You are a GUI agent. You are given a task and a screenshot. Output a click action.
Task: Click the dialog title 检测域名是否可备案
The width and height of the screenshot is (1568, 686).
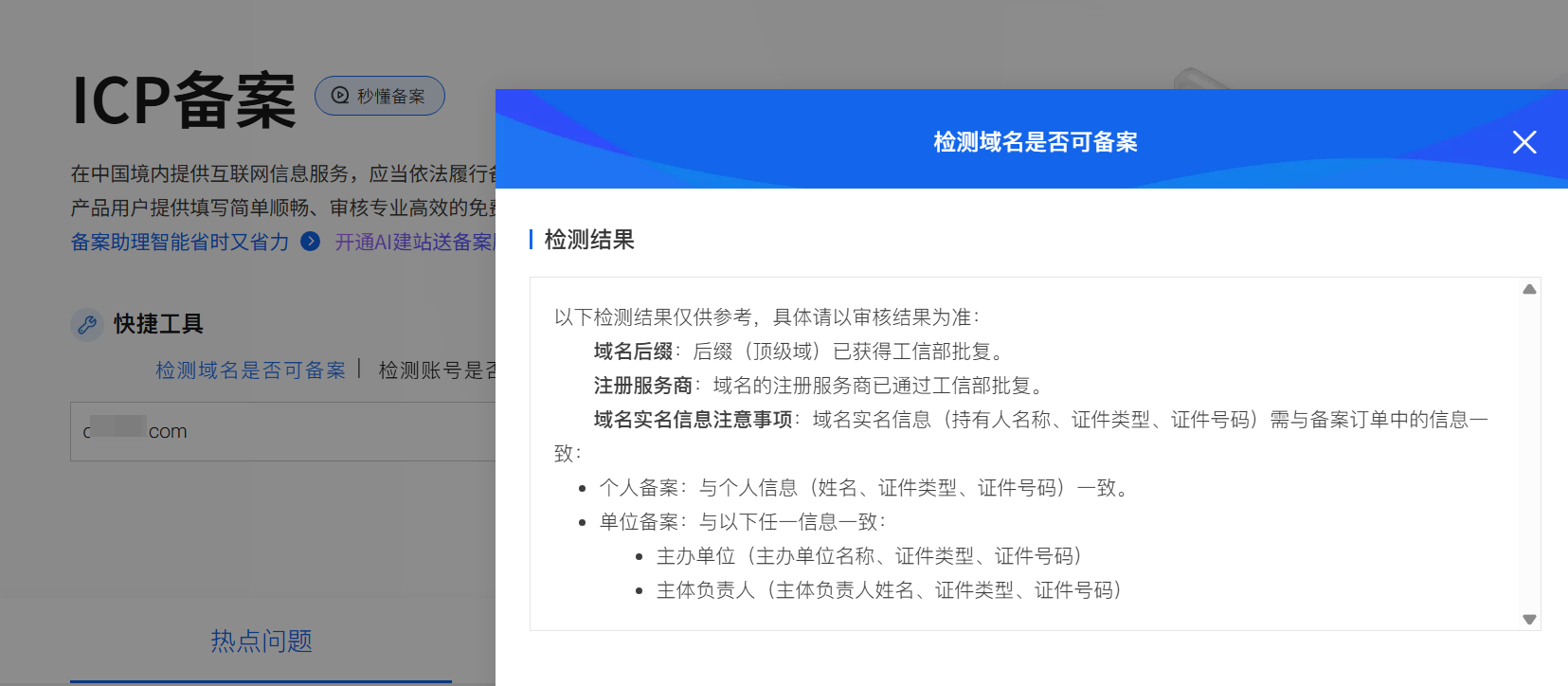[1036, 142]
